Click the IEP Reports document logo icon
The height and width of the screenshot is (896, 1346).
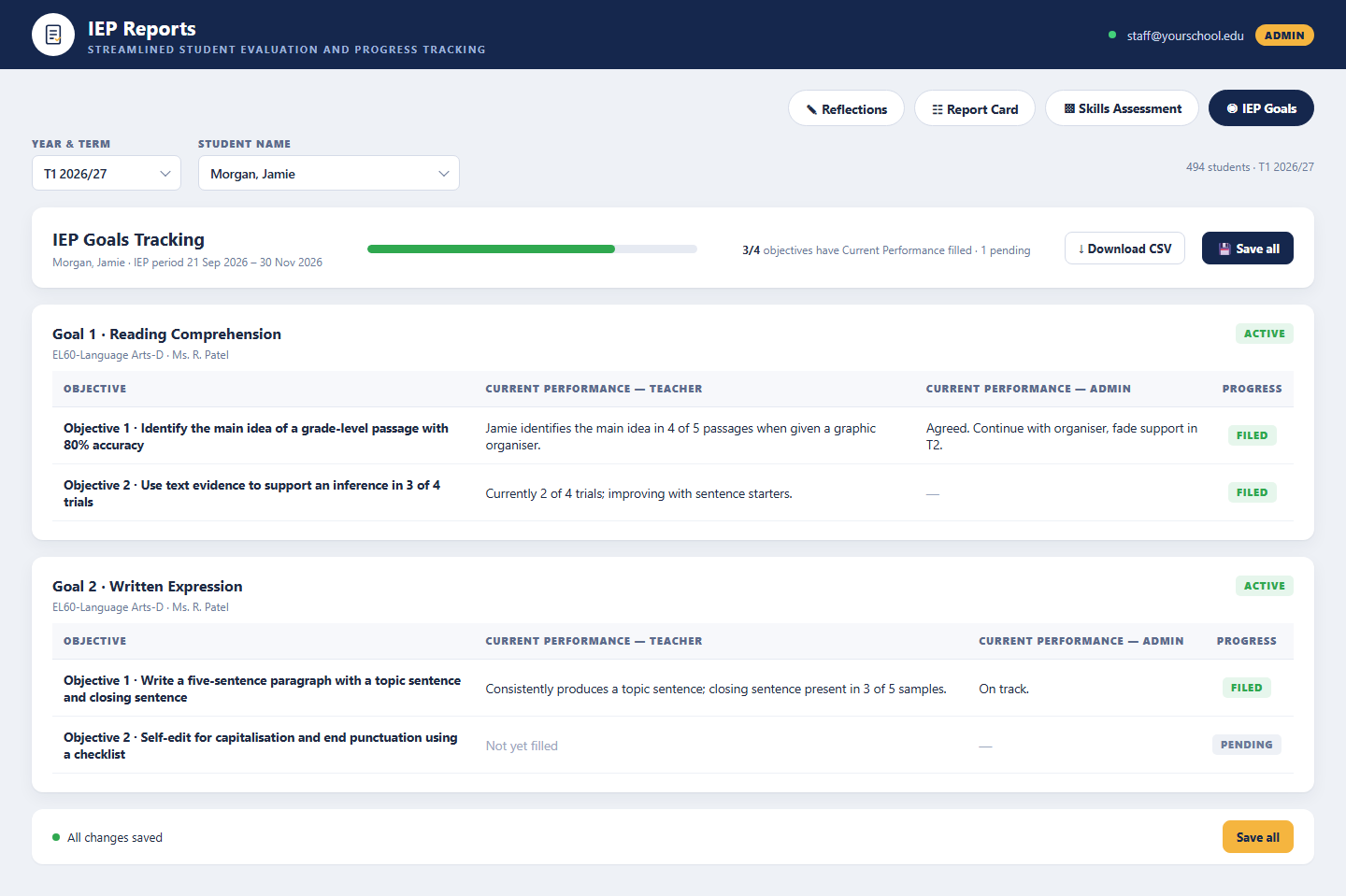point(53,35)
